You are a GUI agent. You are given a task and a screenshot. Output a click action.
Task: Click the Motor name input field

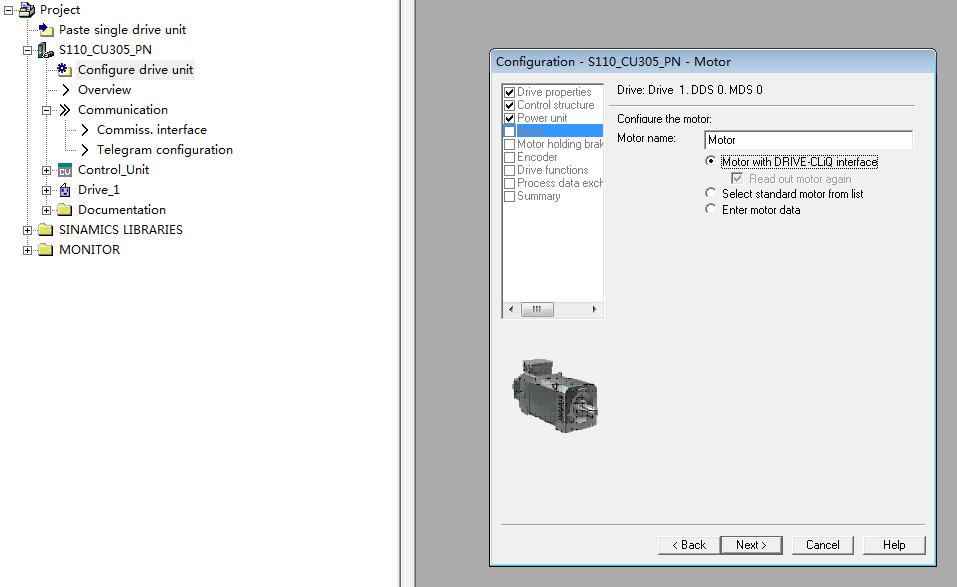point(808,140)
